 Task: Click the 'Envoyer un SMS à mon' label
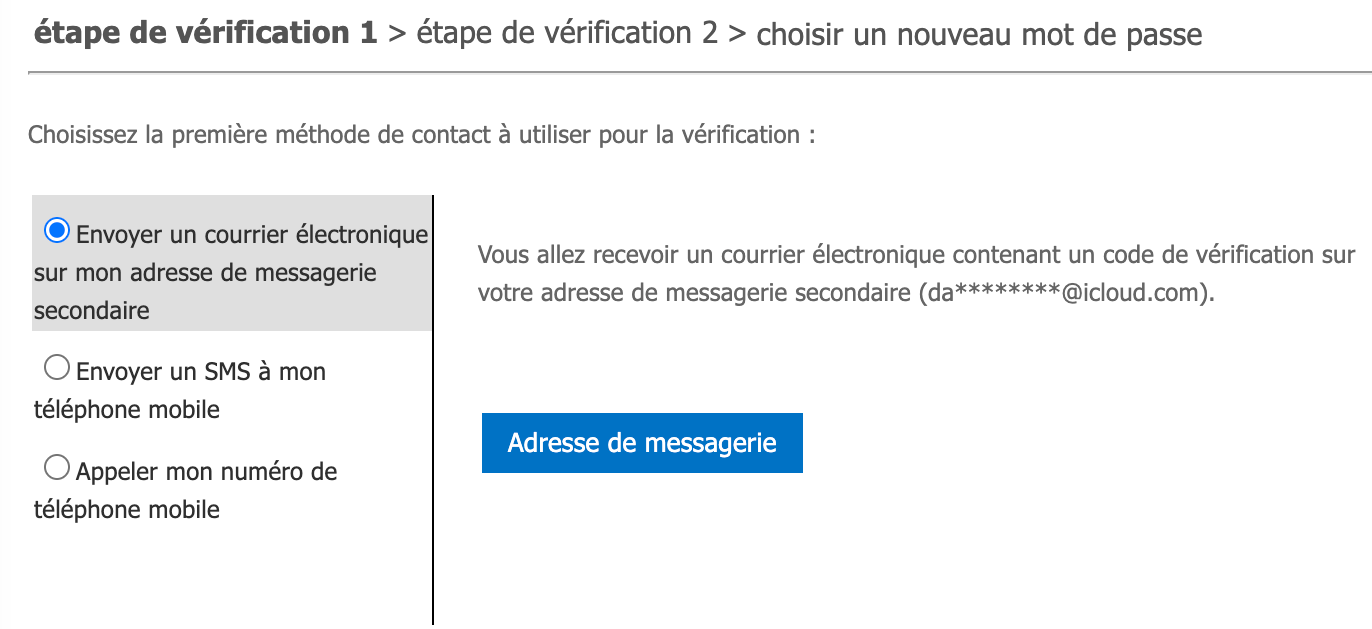click(x=201, y=372)
